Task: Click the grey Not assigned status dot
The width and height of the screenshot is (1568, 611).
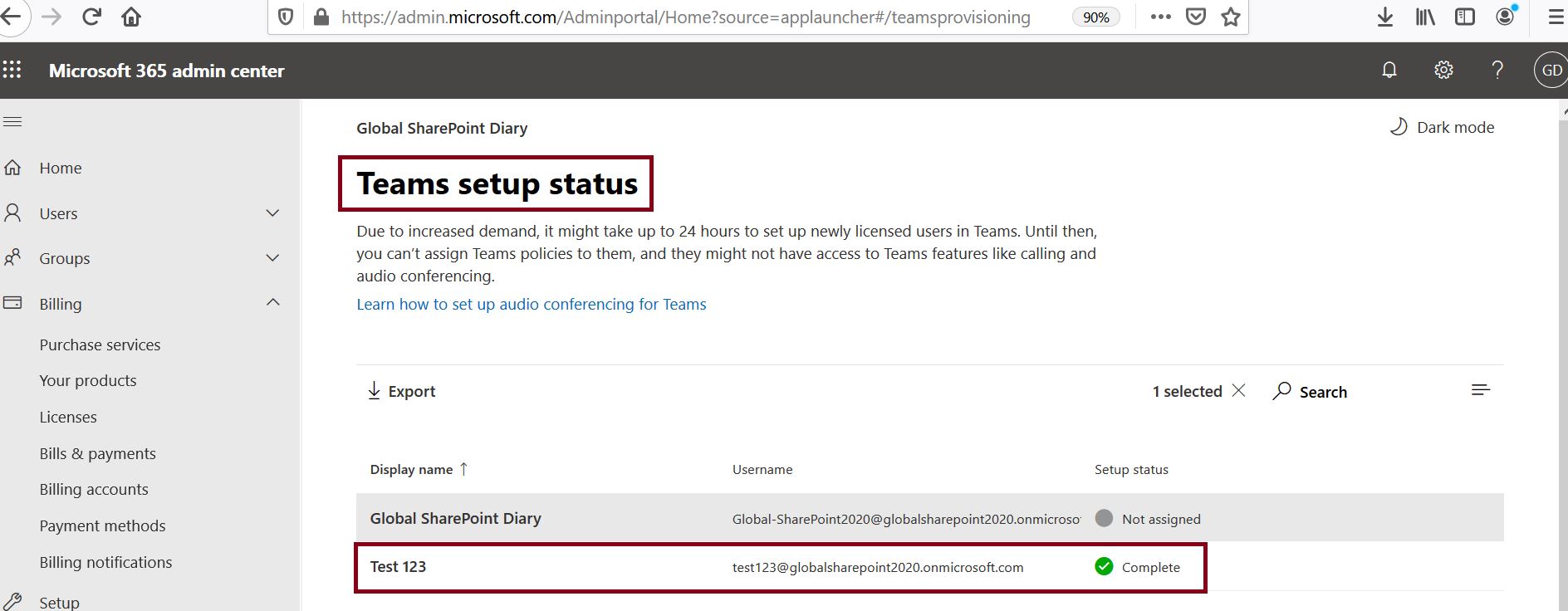Action: 1104,518
